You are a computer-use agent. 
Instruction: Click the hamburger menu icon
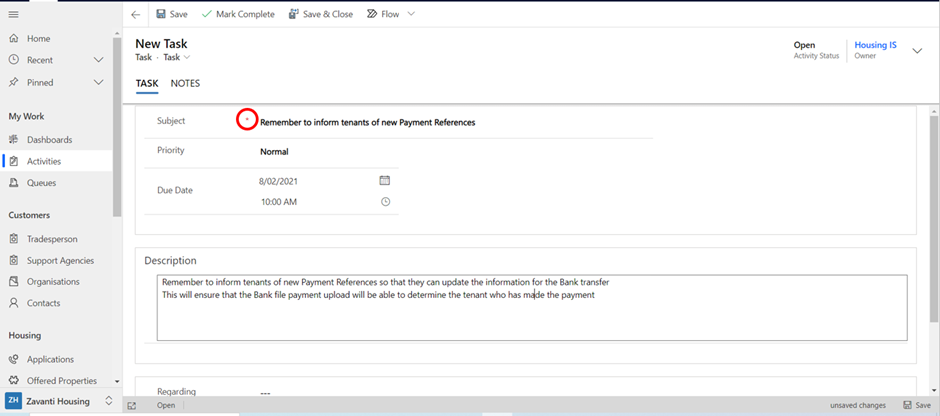click(13, 14)
